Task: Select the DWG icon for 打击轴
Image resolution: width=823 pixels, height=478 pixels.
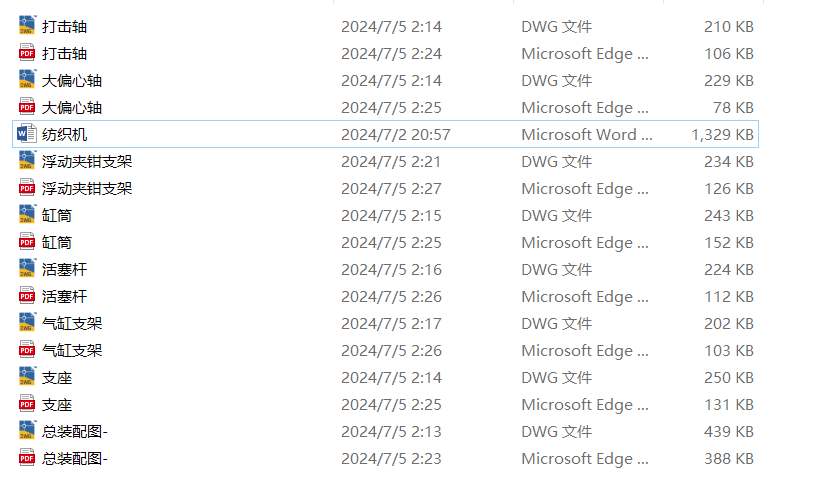Action: tap(27, 25)
